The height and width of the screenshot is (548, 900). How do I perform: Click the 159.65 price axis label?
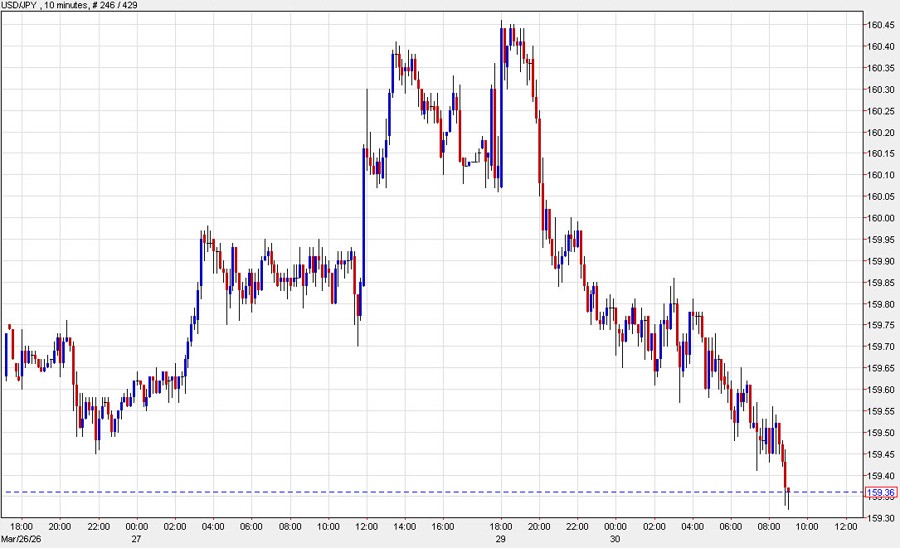[x=880, y=368]
